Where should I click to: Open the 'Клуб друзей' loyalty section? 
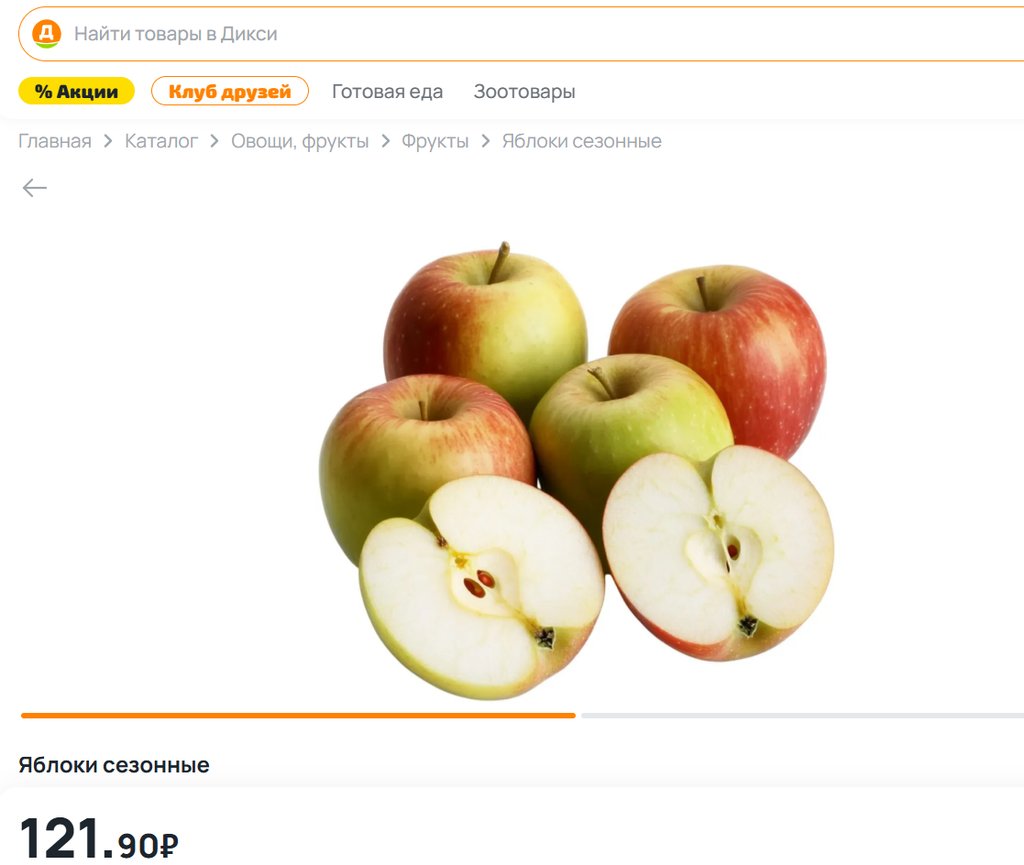pos(230,91)
